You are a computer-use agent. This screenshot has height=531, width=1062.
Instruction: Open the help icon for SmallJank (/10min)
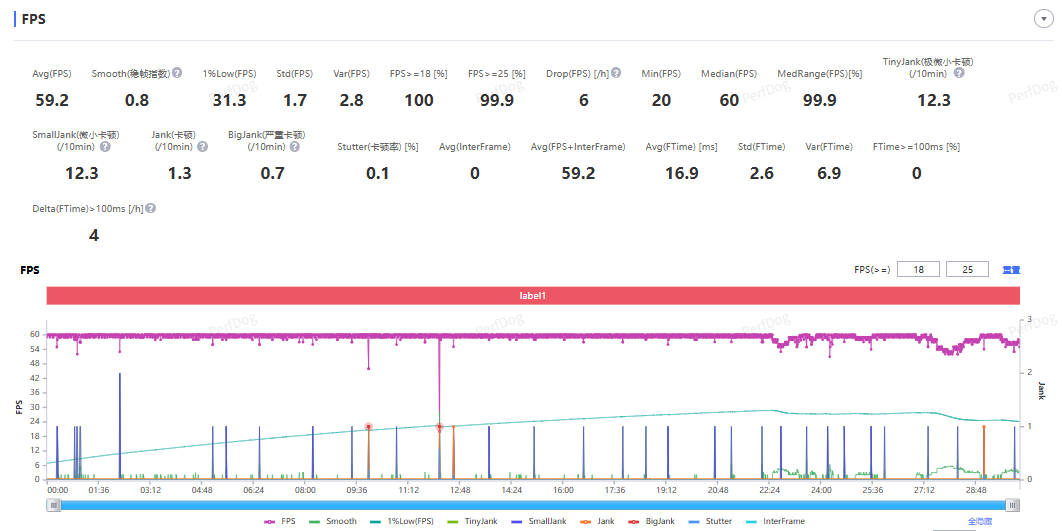106,146
